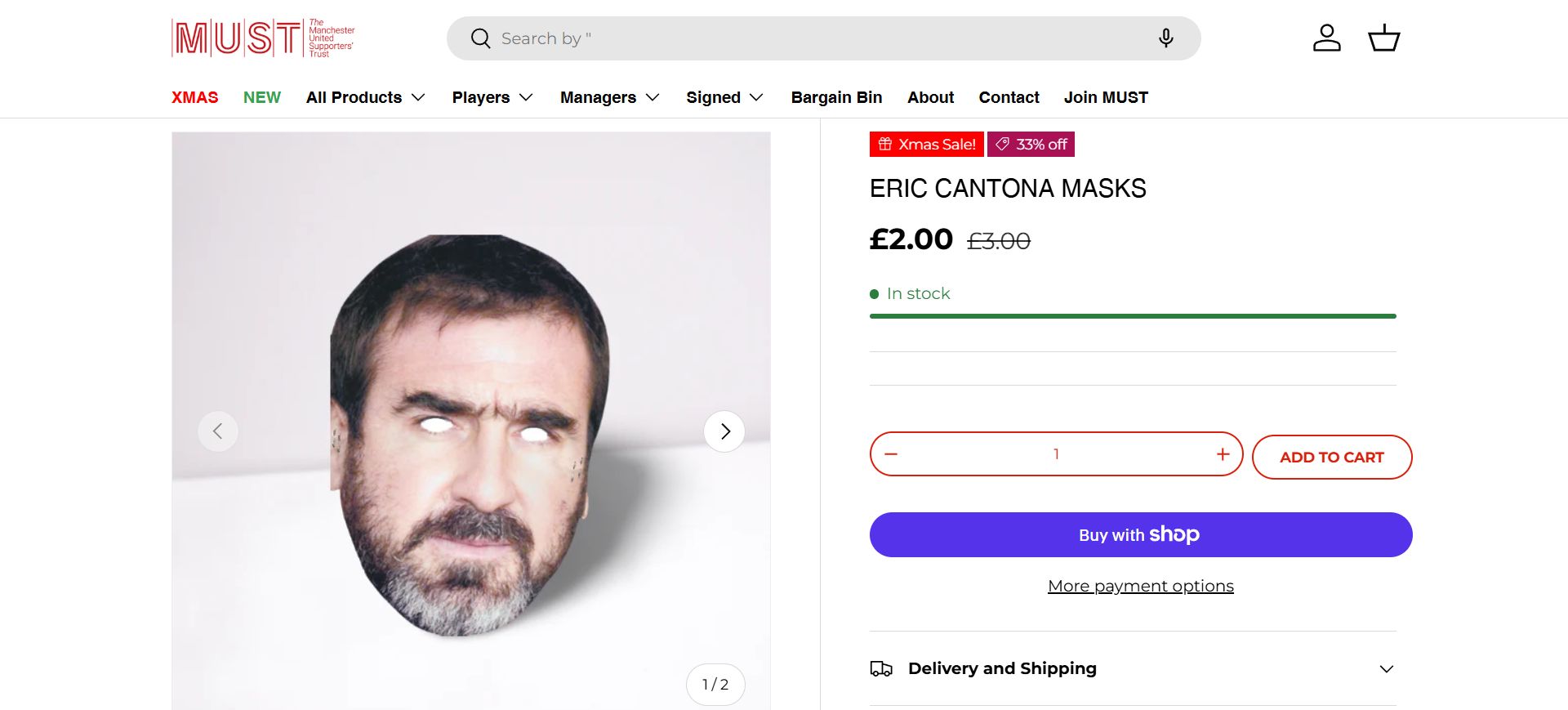Open the Bargain Bin menu item
1568x710 pixels.
coord(836,97)
